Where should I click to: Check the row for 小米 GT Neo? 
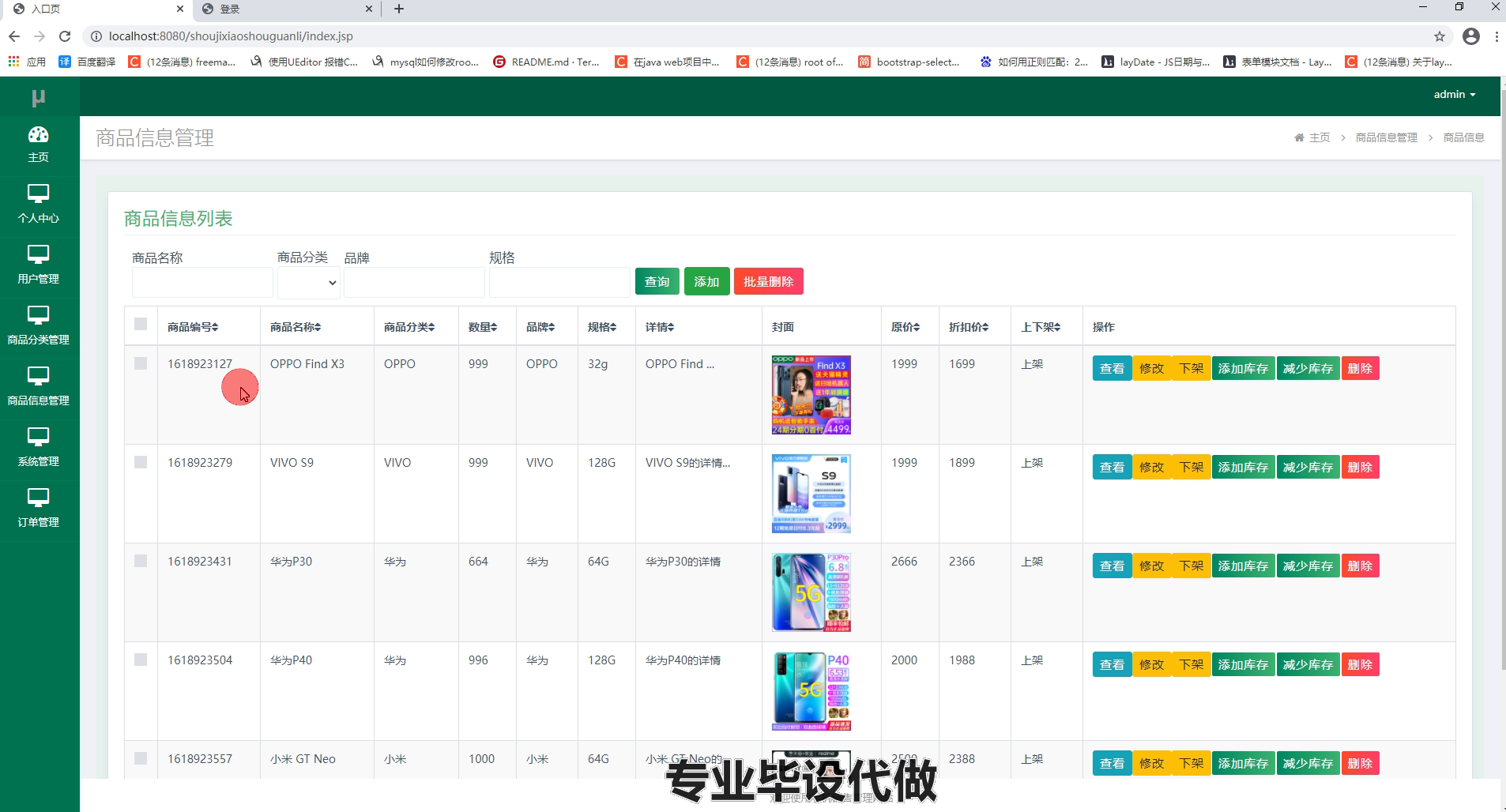pos(141,758)
